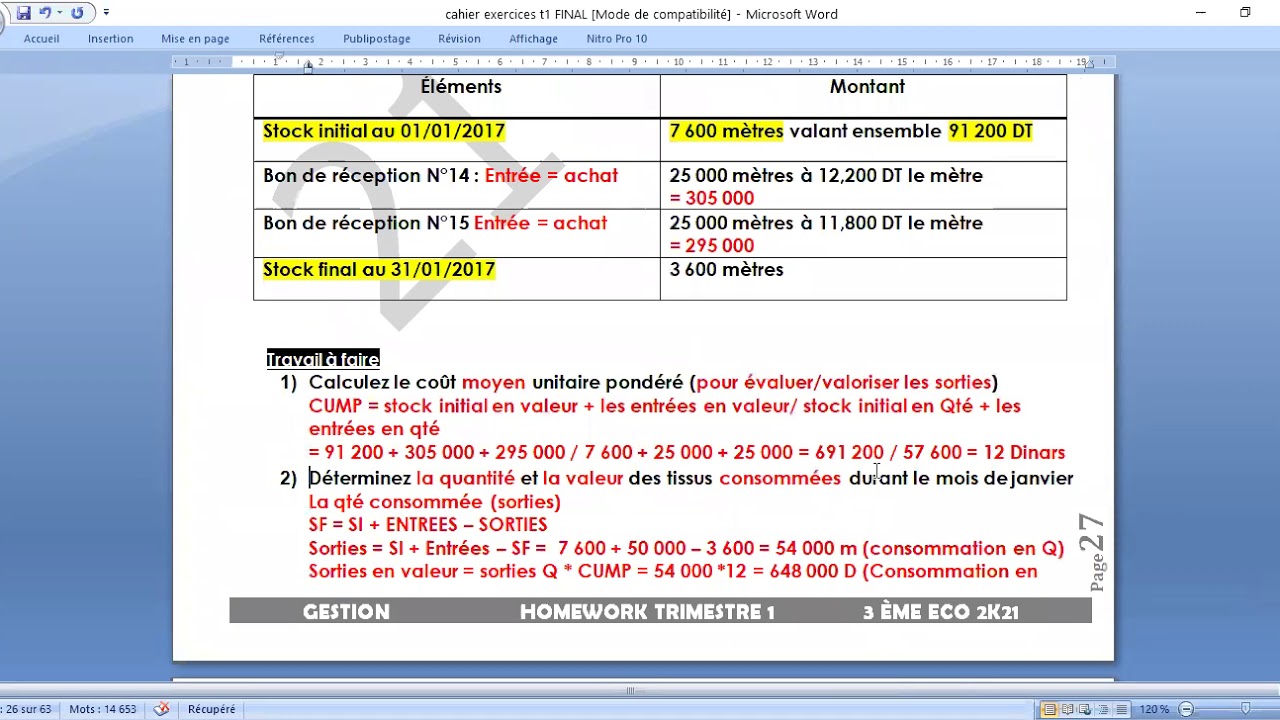The image size is (1280, 720).
Task: Click the 'Mots : 14 653' word count
Action: [102, 709]
